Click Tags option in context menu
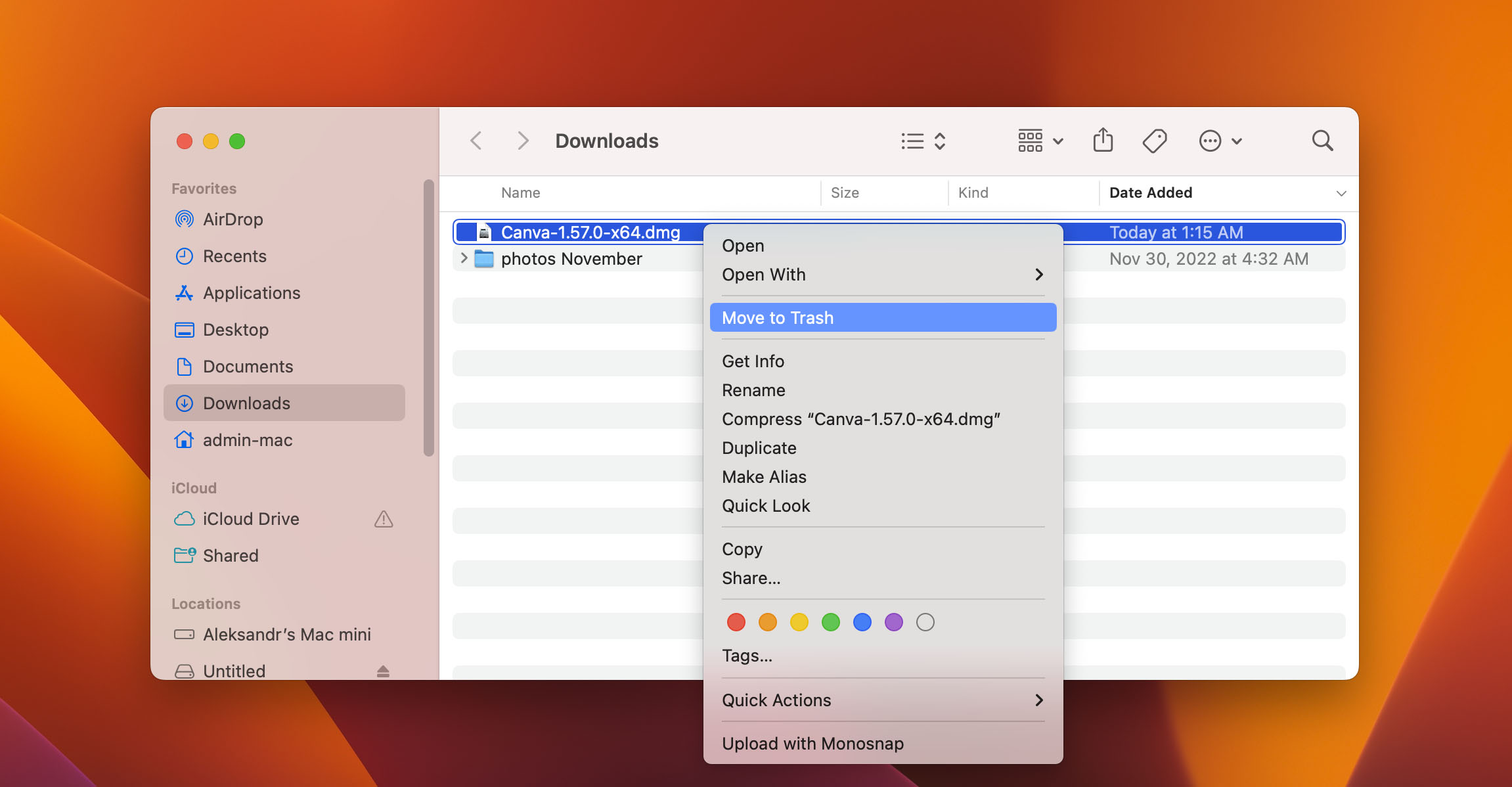Image resolution: width=1512 pixels, height=787 pixels. click(746, 655)
